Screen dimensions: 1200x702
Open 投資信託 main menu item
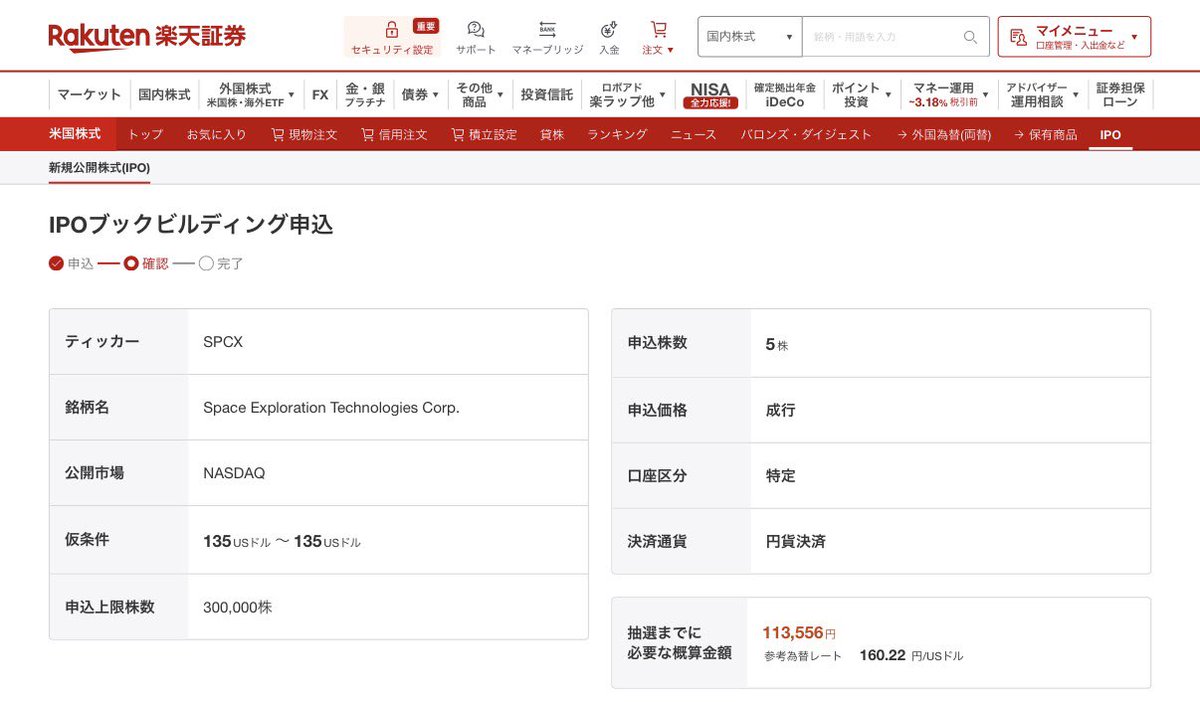point(547,95)
